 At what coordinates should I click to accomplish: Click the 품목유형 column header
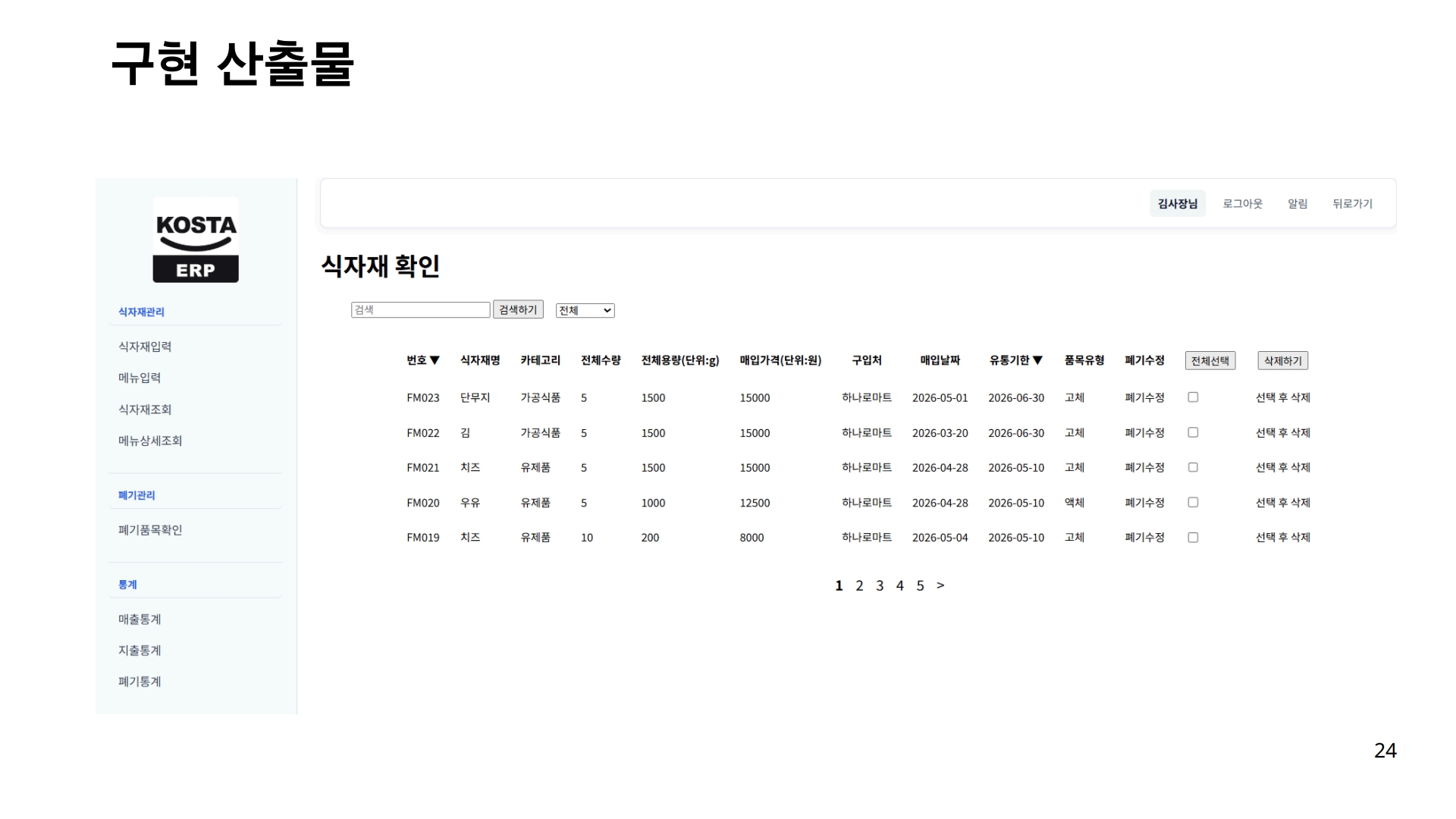tap(1084, 360)
